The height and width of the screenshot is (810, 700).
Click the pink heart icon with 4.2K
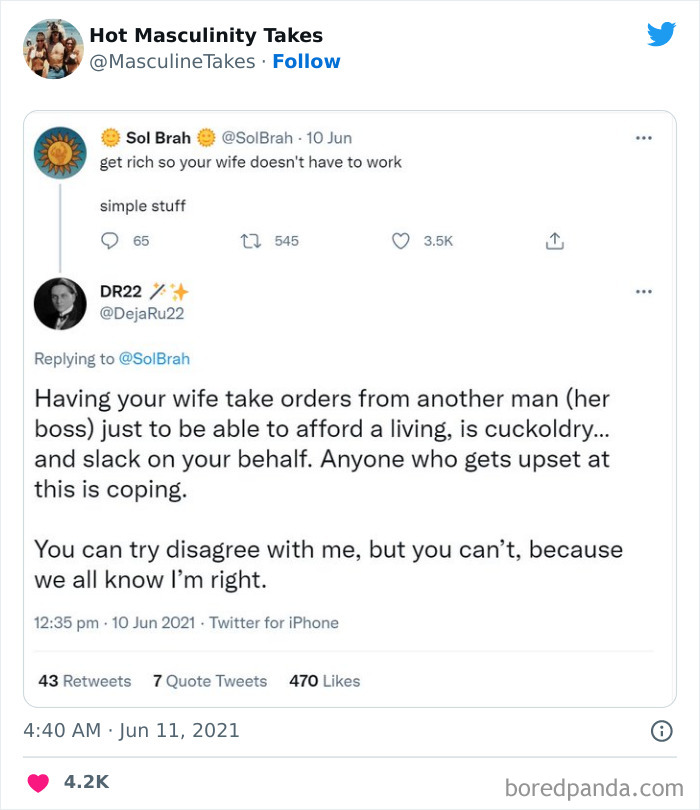click(38, 783)
